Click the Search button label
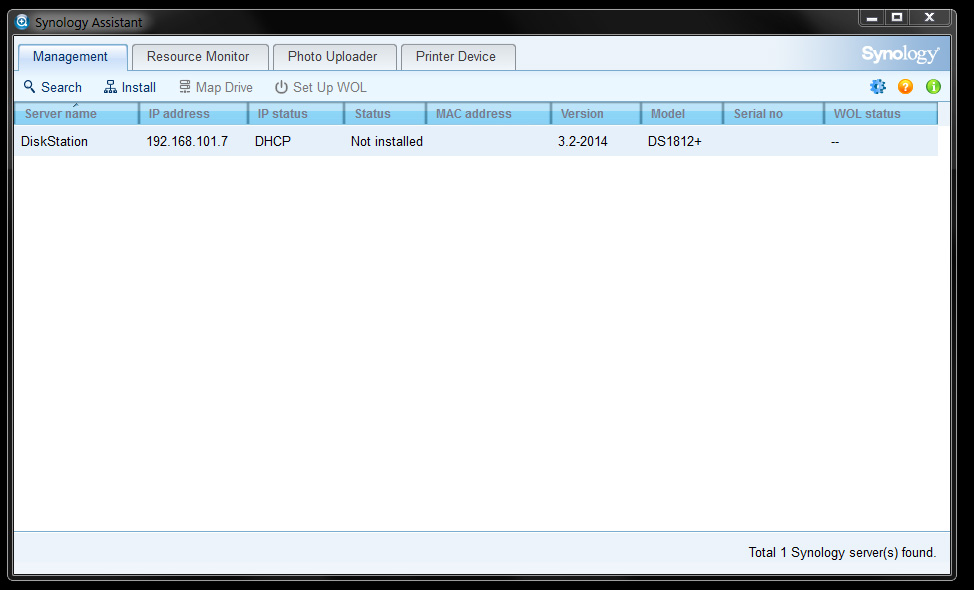Viewport: 974px width, 590px height. [x=61, y=87]
